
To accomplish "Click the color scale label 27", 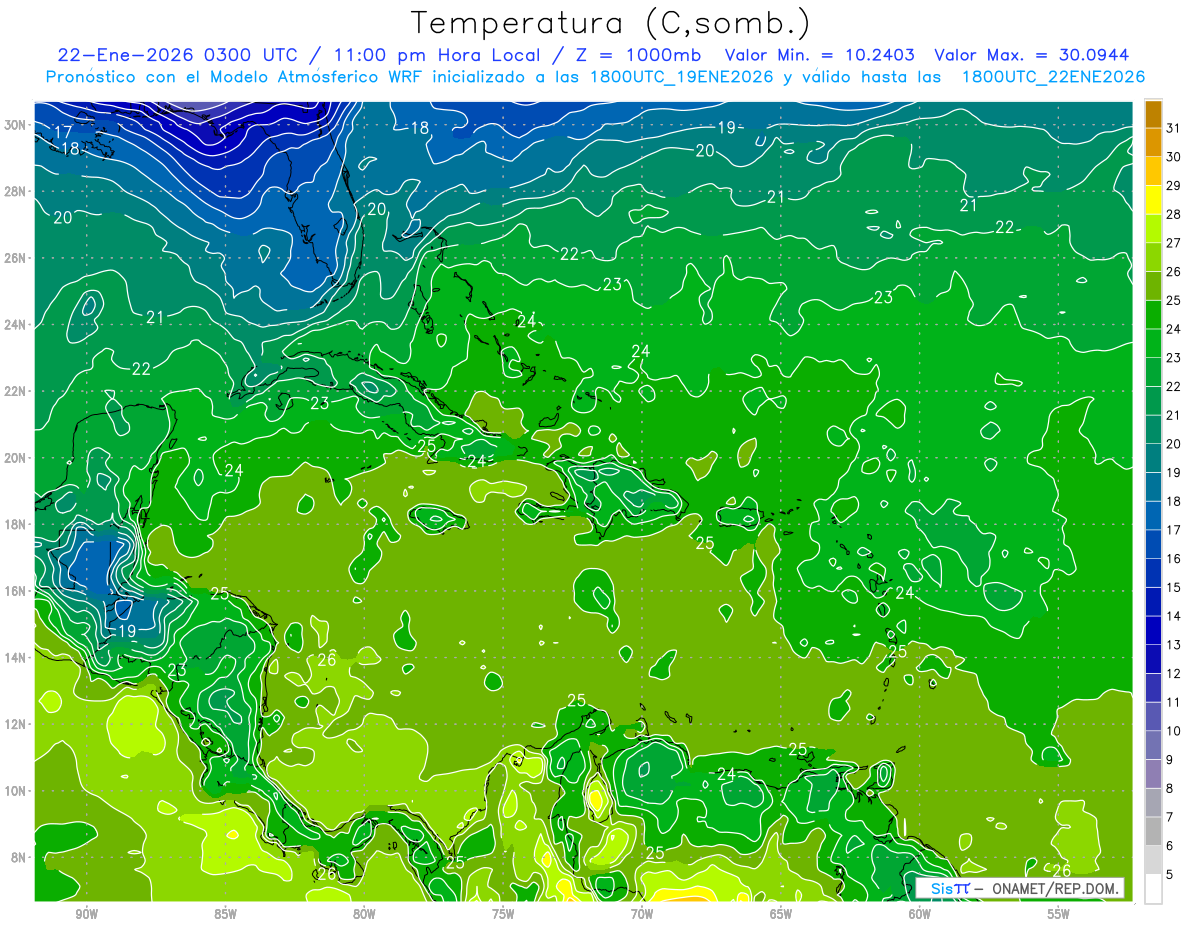I will point(1174,243).
